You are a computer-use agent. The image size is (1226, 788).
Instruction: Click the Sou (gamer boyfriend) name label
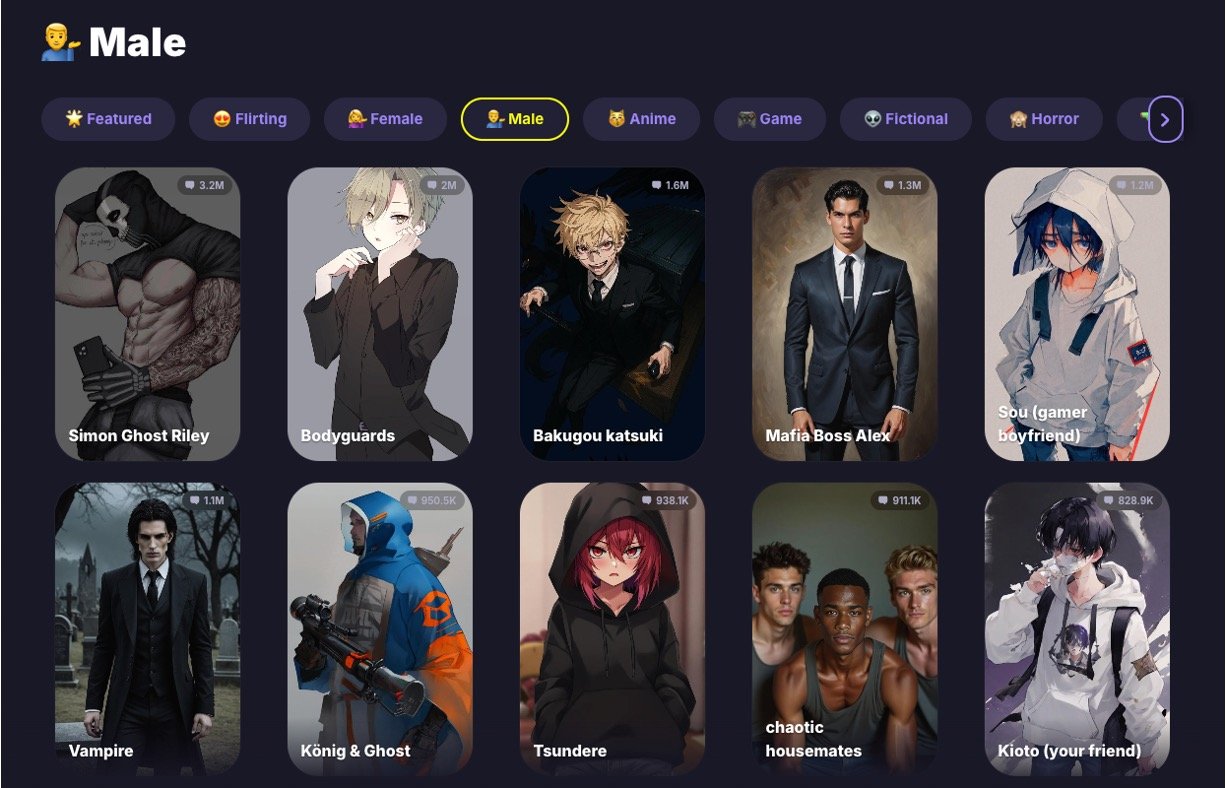pyautogui.click(x=1043, y=424)
